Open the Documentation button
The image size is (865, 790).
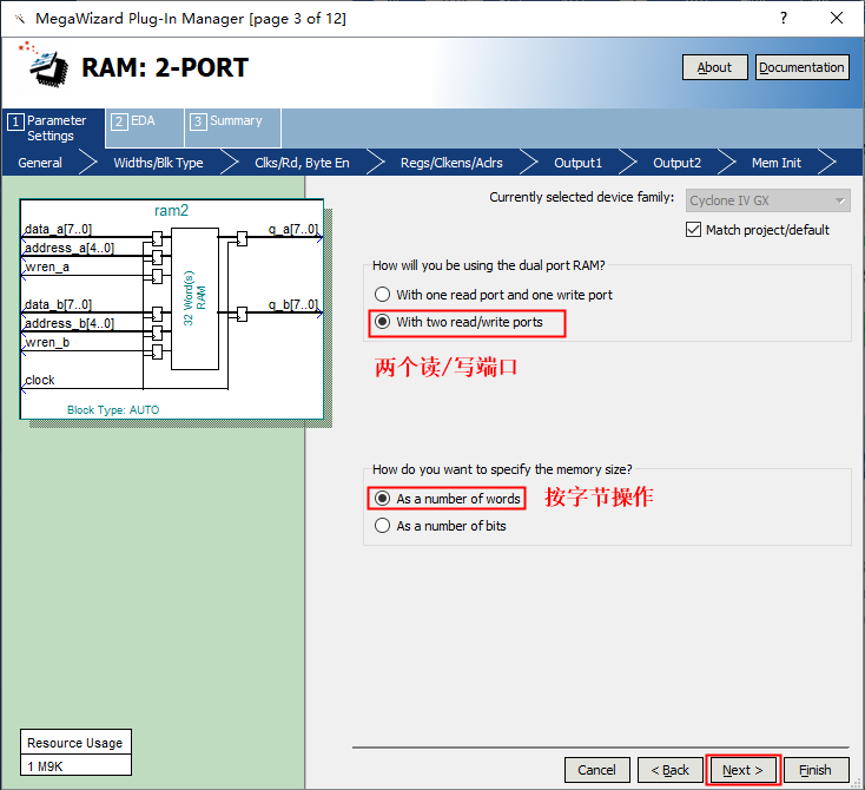801,67
